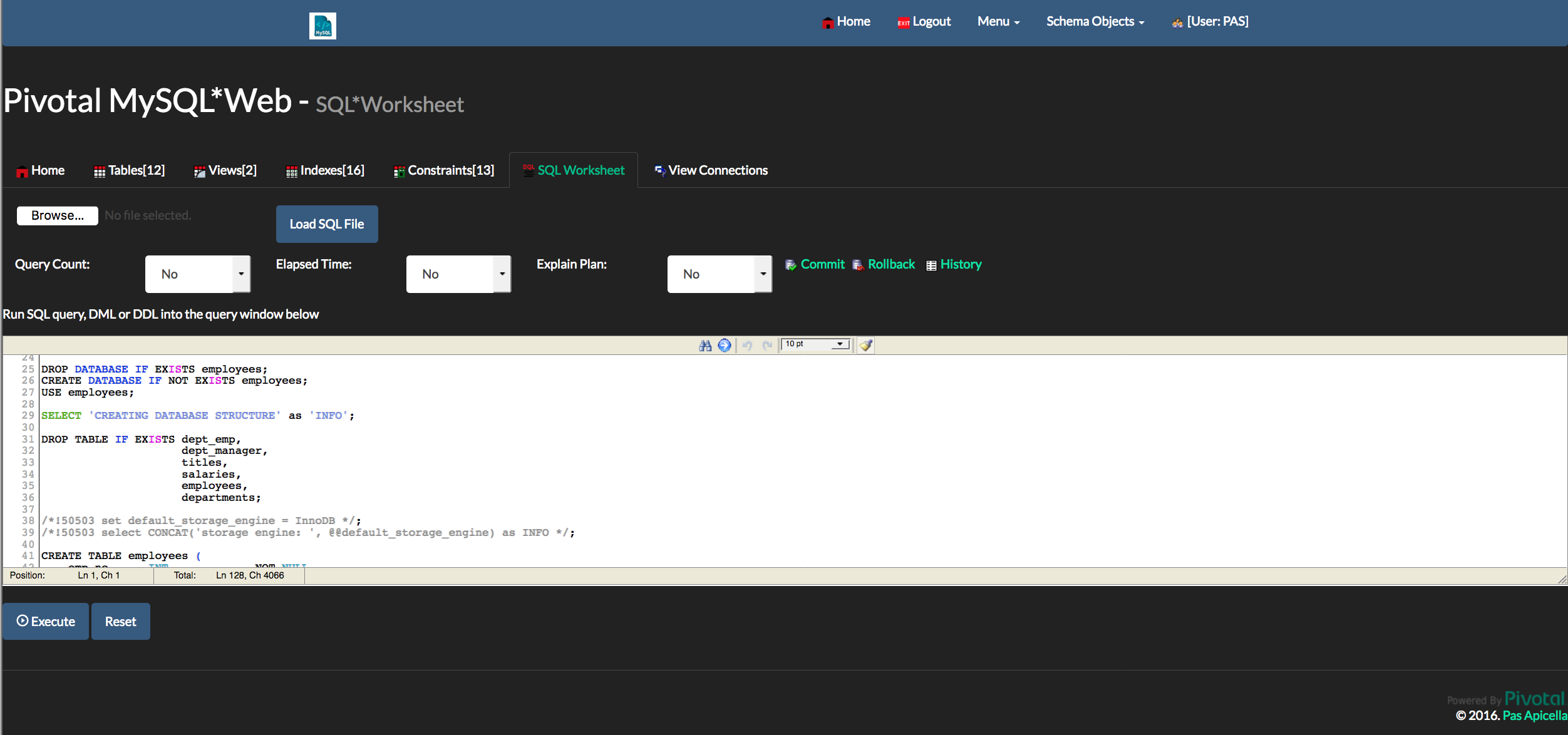This screenshot has height=735, width=1568.
Task: Expand the Menu dropdown in the navbar
Action: [998, 21]
